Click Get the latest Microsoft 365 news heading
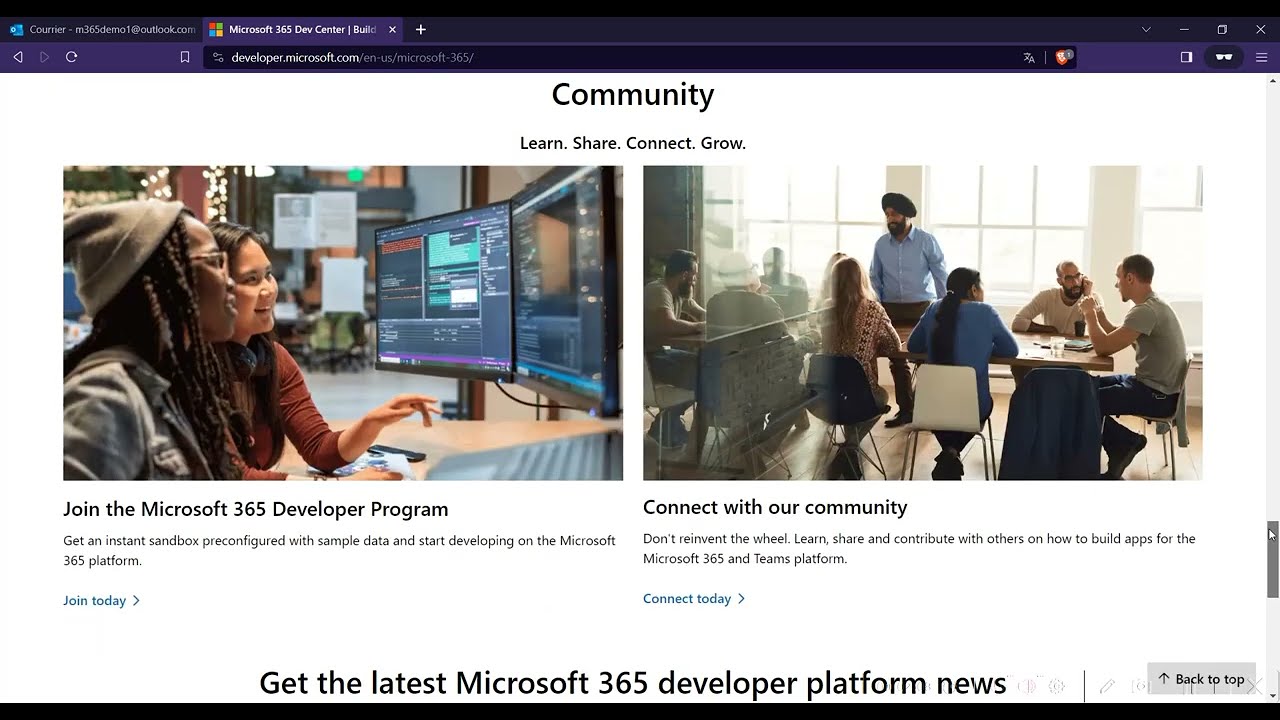 633,683
